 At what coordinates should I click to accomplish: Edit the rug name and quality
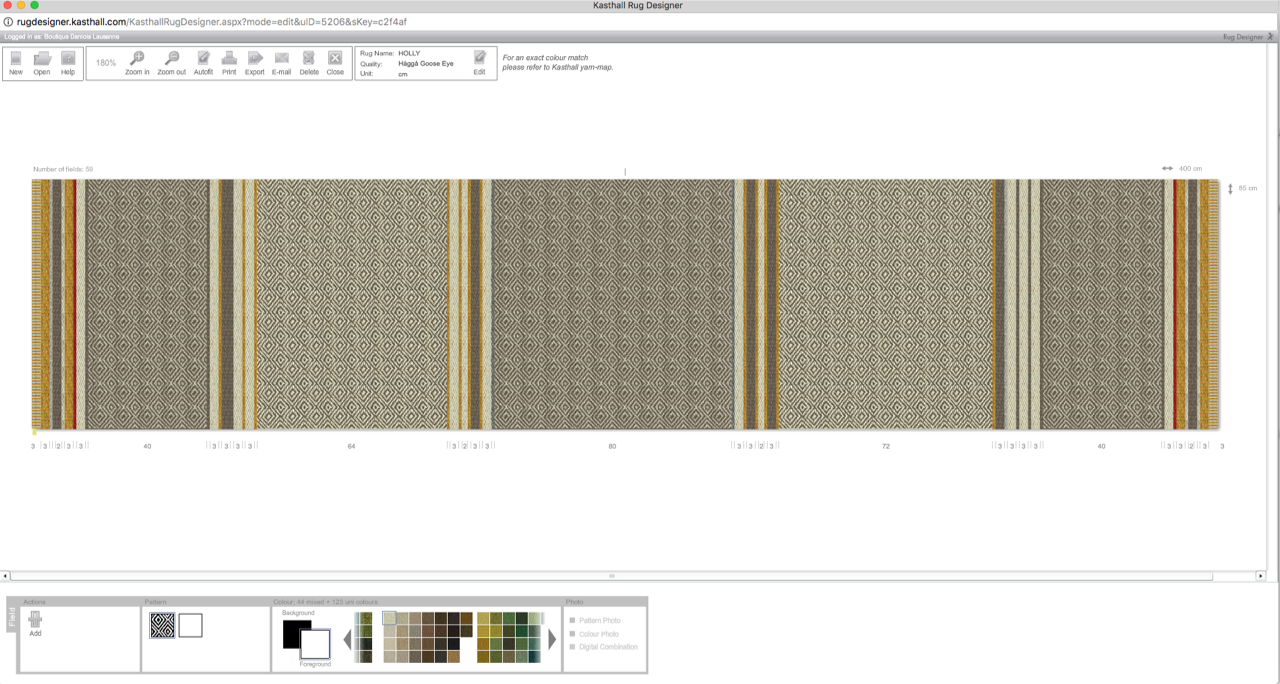pyautogui.click(x=480, y=63)
